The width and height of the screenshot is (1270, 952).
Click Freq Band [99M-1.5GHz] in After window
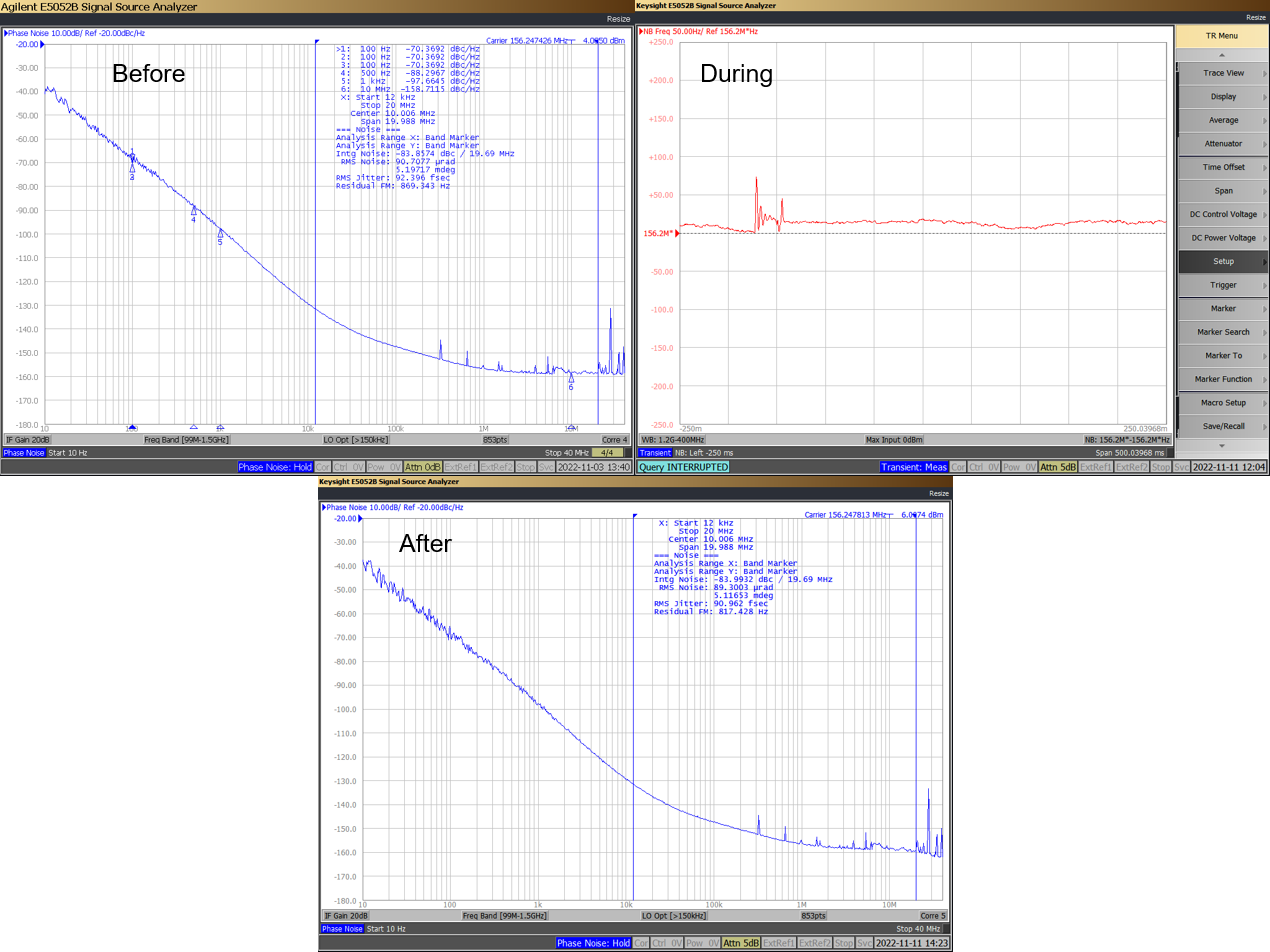click(504, 916)
